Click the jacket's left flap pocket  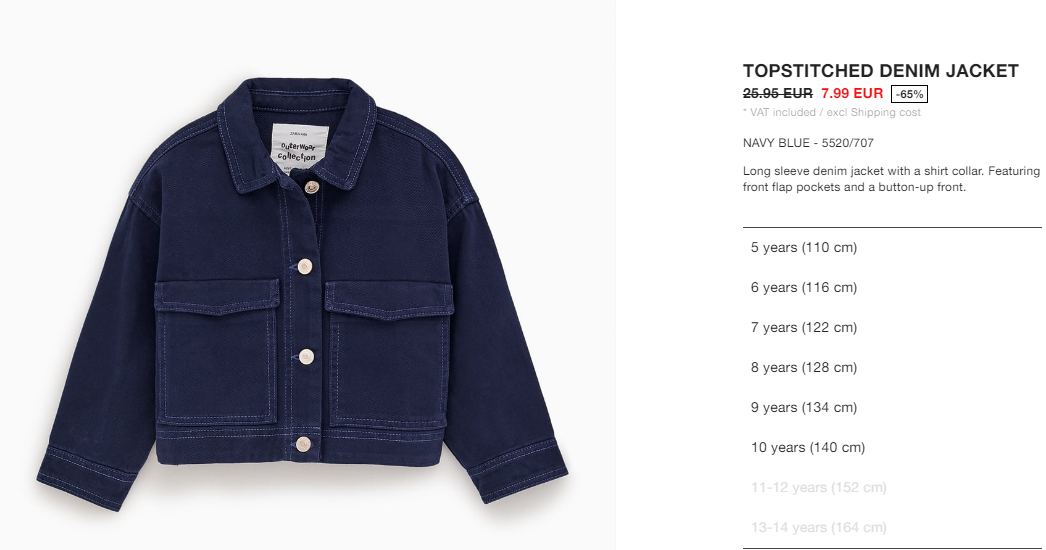pyautogui.click(x=217, y=352)
